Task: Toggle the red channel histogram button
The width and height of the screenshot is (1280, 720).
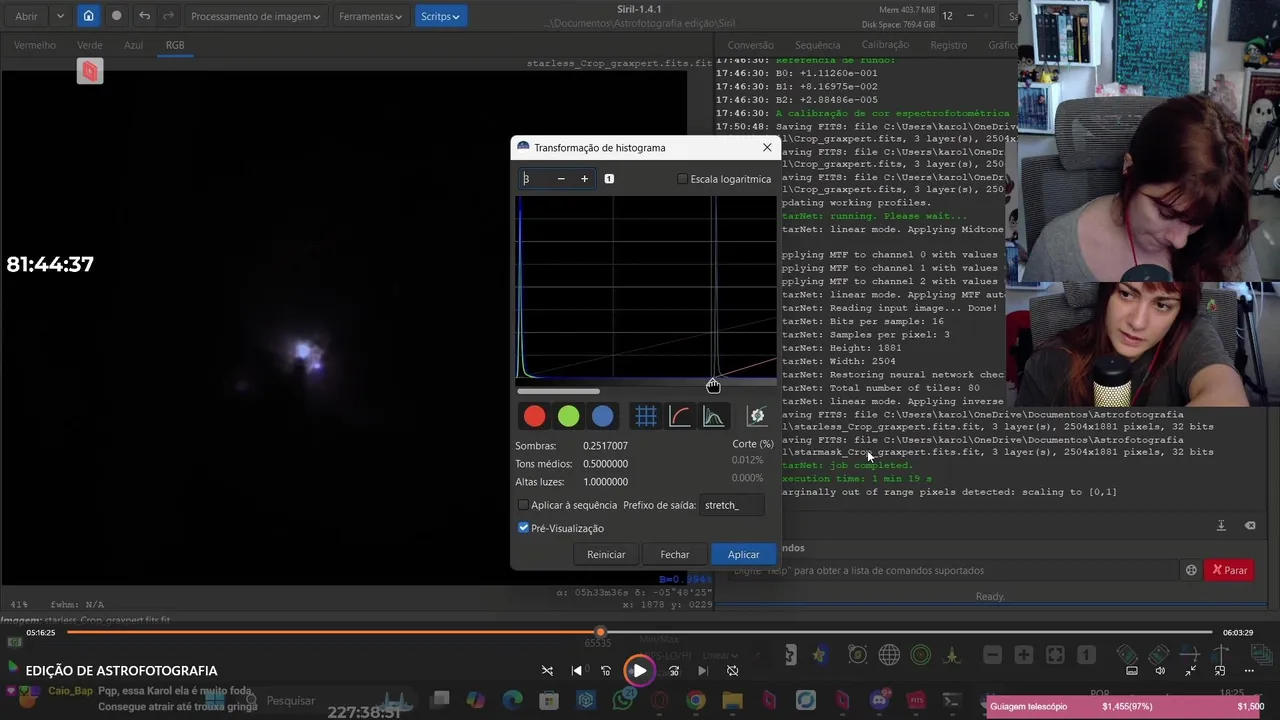Action: point(535,416)
